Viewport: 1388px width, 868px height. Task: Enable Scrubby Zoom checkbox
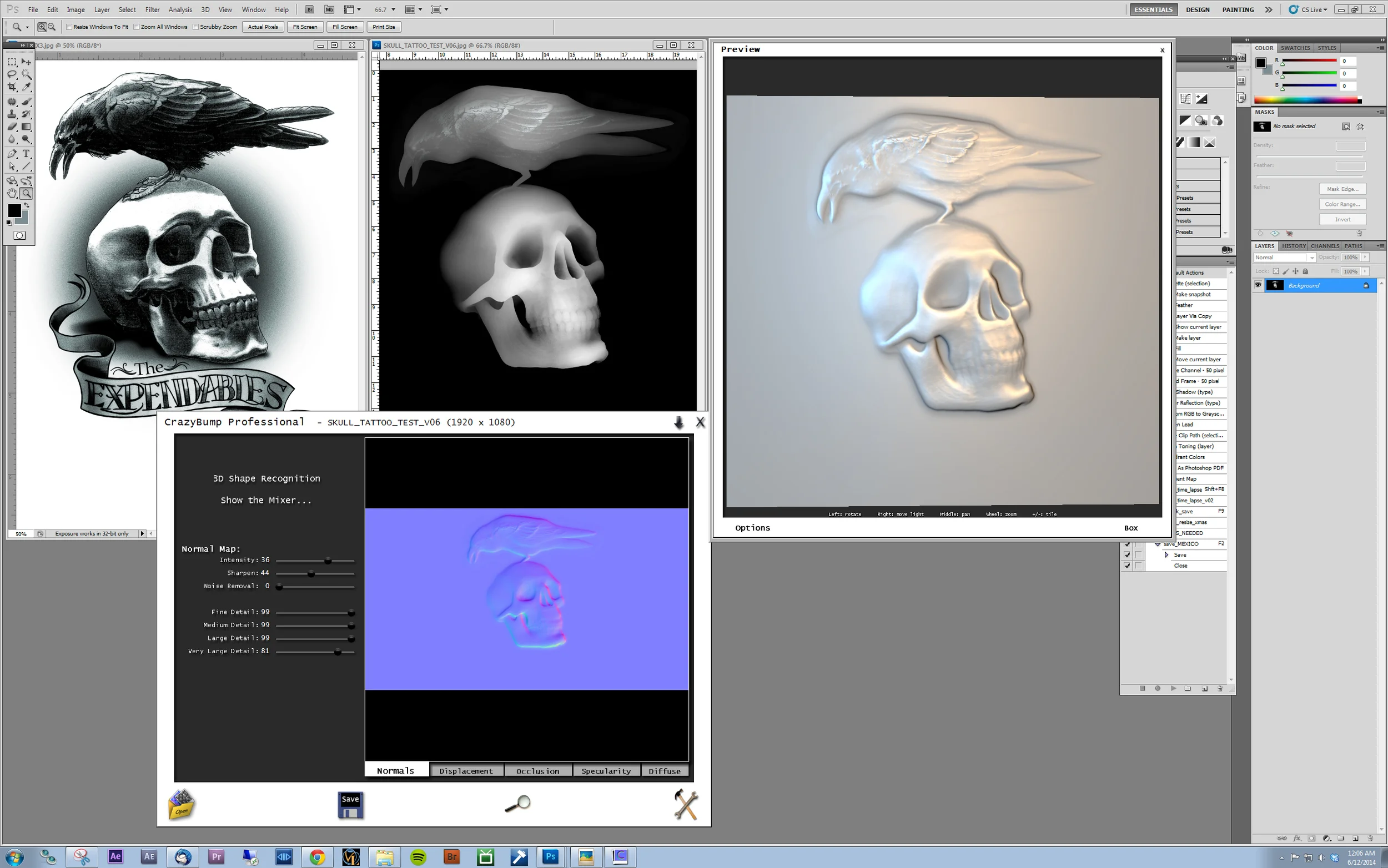(195, 27)
